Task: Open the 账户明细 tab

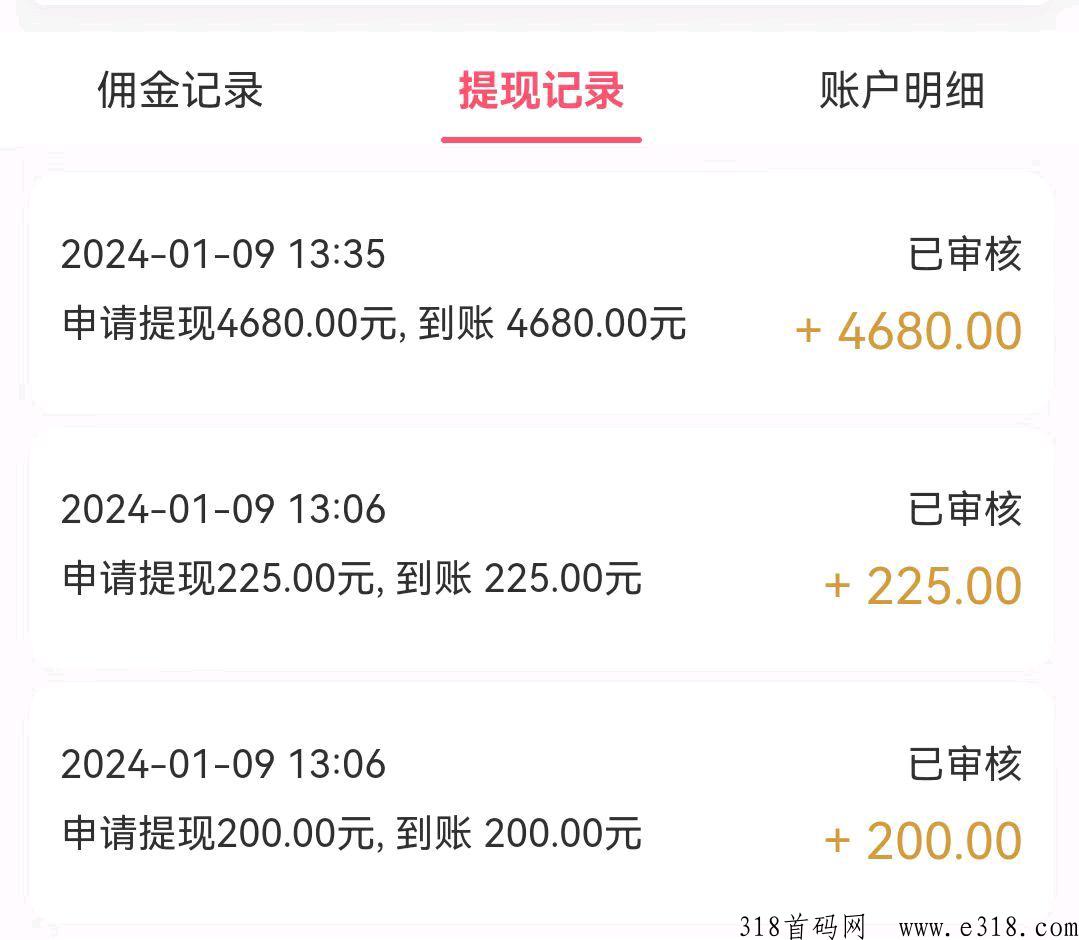Action: pos(902,90)
